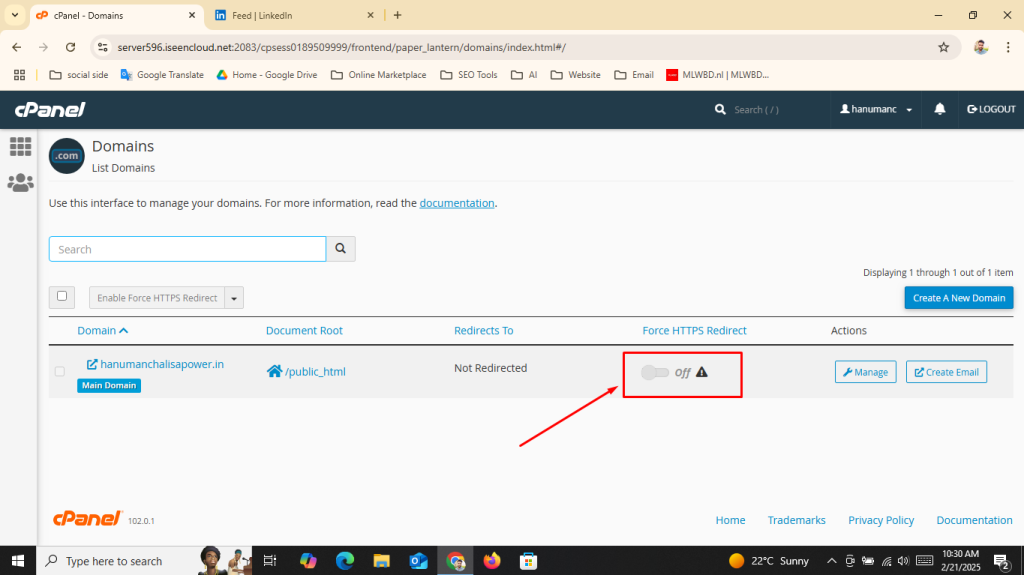Open User Manager people icon in sidebar
Viewport: 1024px width, 575px height.
coord(20,182)
